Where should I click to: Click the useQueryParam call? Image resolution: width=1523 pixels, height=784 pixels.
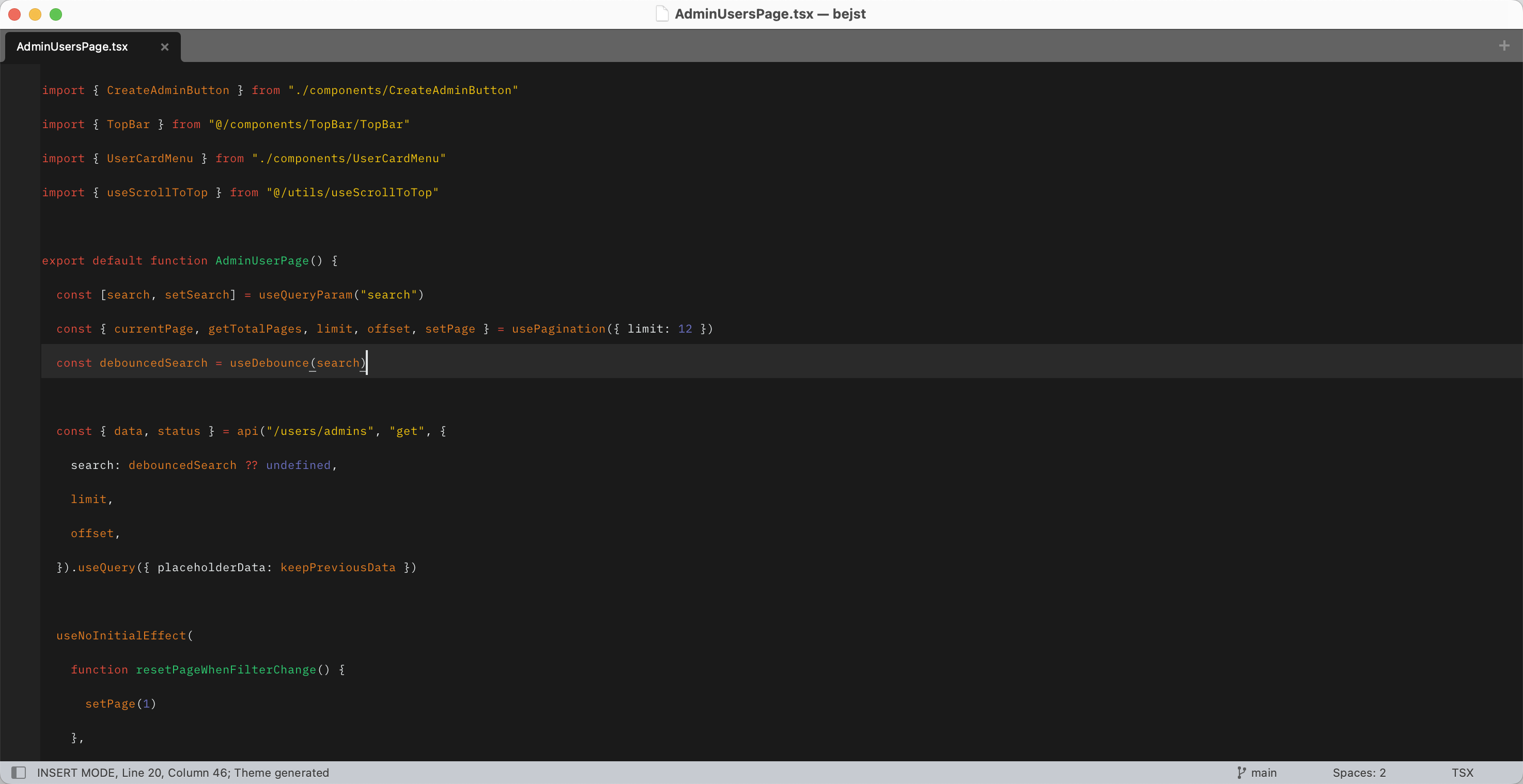pos(305,295)
